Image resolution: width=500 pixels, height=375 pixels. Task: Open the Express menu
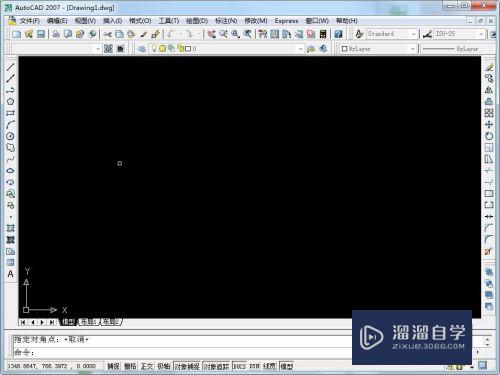(x=286, y=21)
